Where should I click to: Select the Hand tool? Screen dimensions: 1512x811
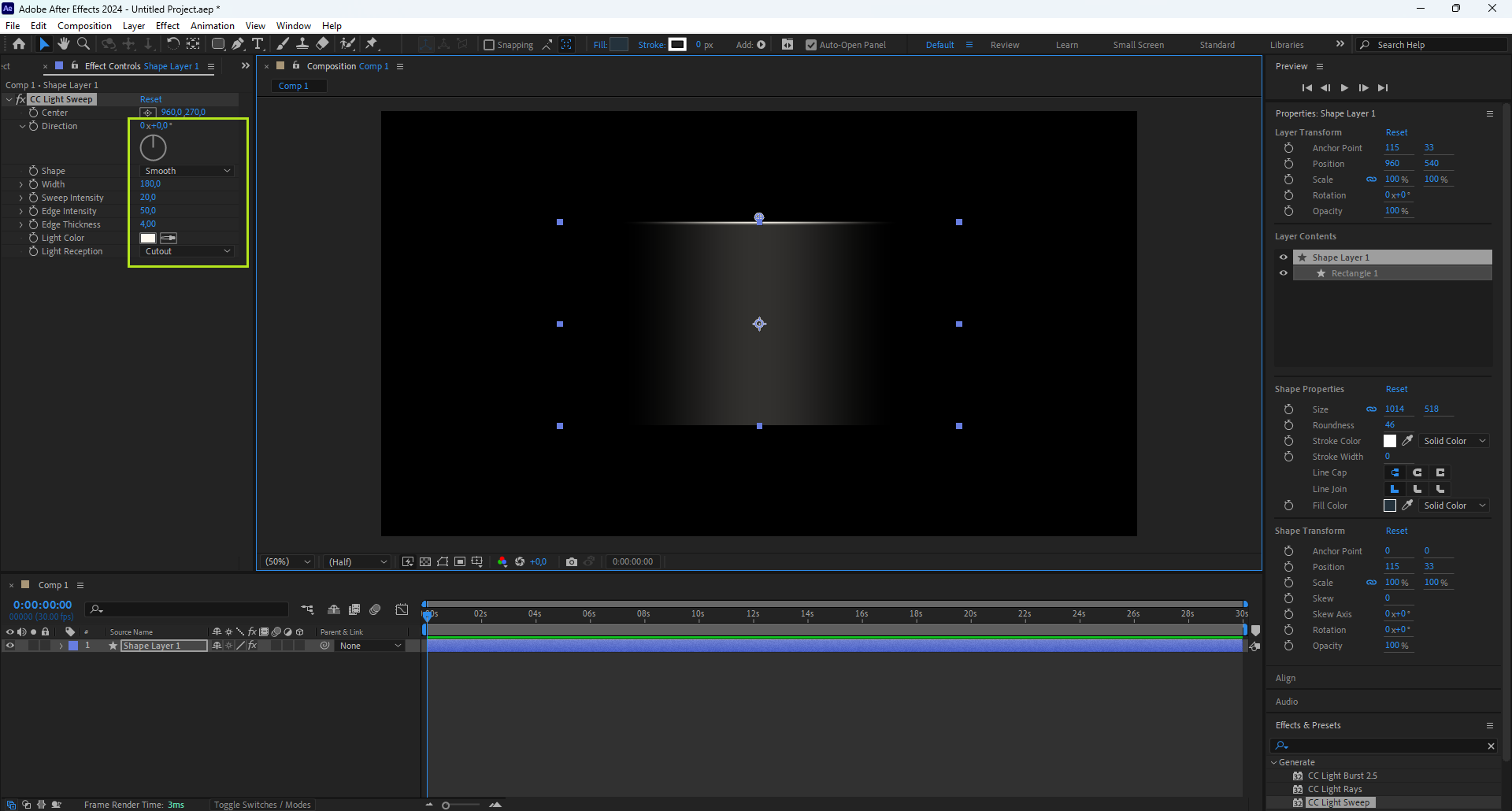[64, 44]
